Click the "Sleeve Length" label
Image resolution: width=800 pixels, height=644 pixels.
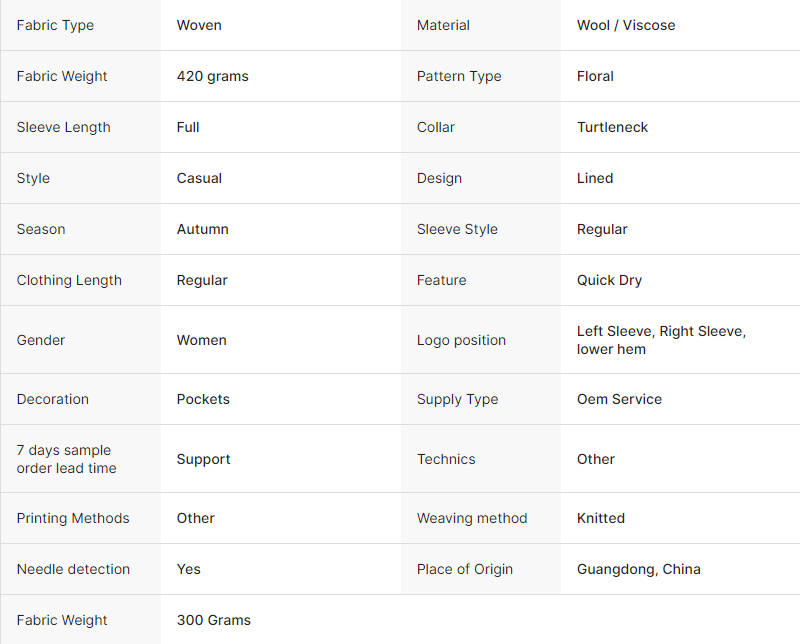pyautogui.click(x=63, y=127)
